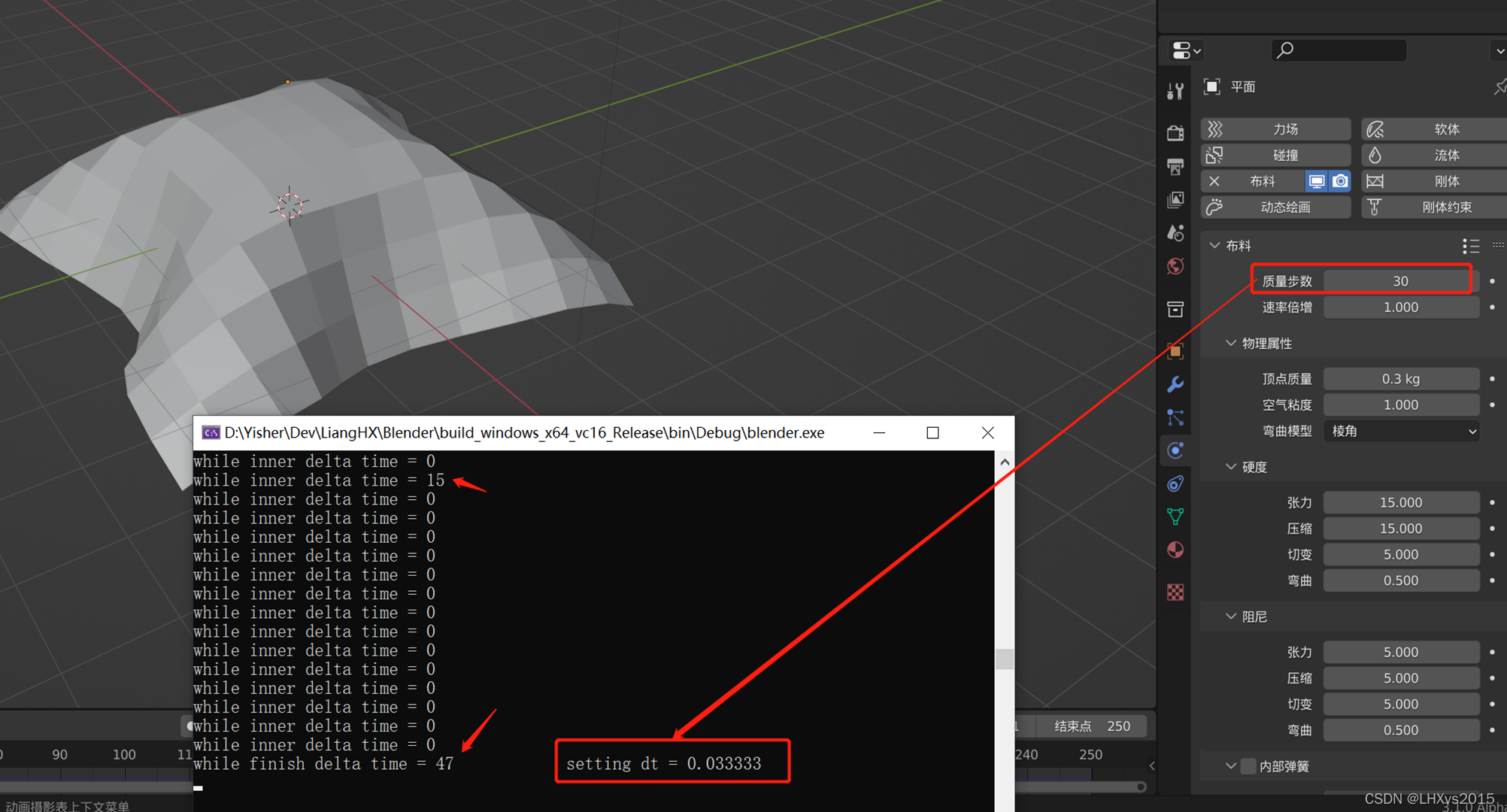Open the cloth presets list icon
Viewport: 1507px width, 812px height.
click(1470, 246)
